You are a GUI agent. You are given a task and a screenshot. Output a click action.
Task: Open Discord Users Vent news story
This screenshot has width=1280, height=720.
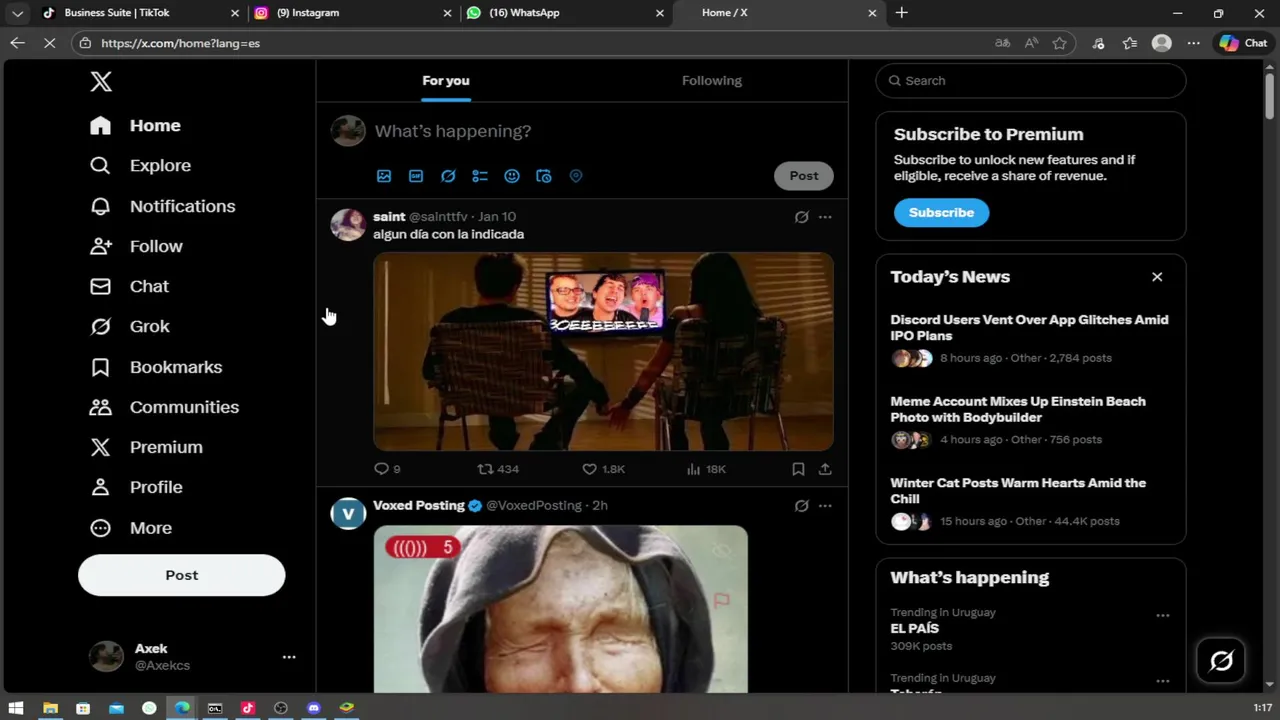(1031, 339)
